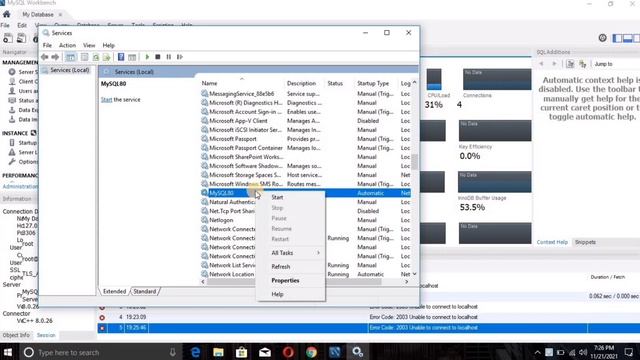The height and width of the screenshot is (360, 640).
Task: Click the taskbar search box
Action: click(100, 352)
